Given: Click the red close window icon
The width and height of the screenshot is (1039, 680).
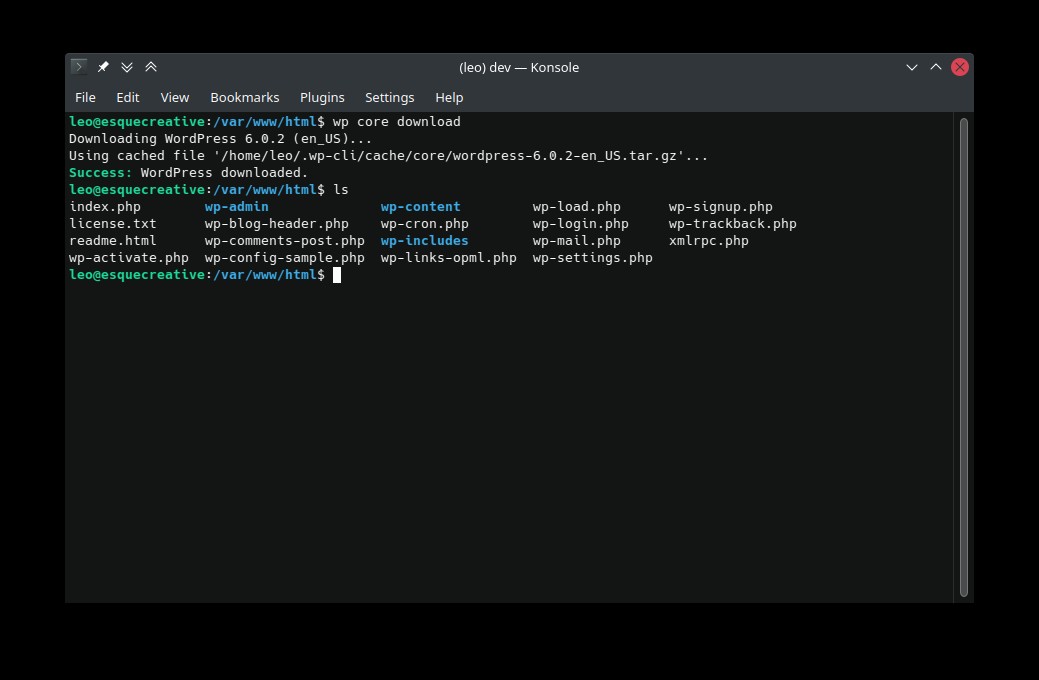Looking at the screenshot, I should [959, 66].
